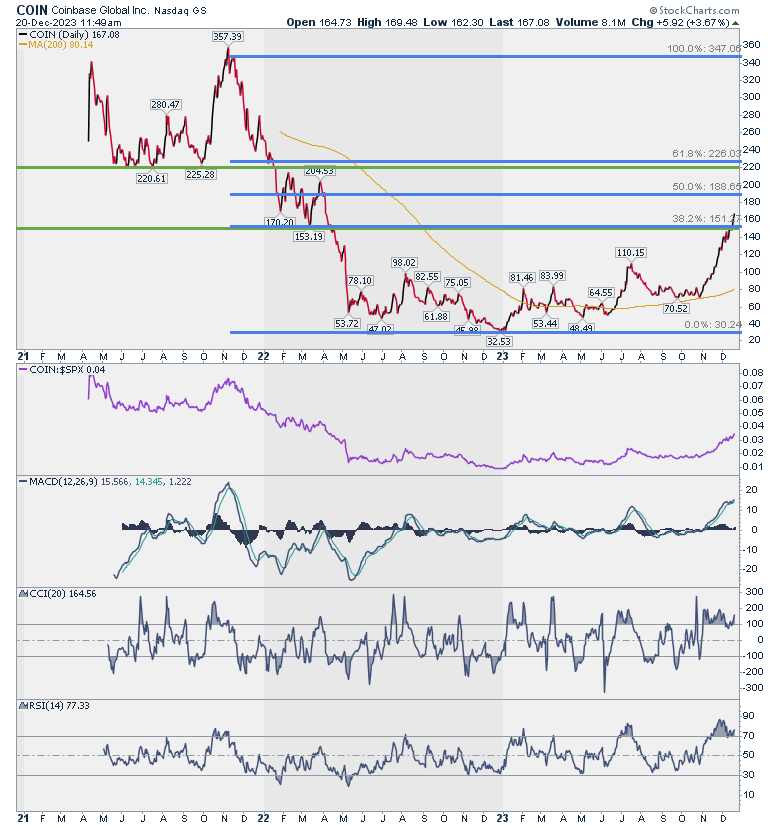
Task: Click the 220.61 low price label
Action: pyautogui.click(x=152, y=178)
